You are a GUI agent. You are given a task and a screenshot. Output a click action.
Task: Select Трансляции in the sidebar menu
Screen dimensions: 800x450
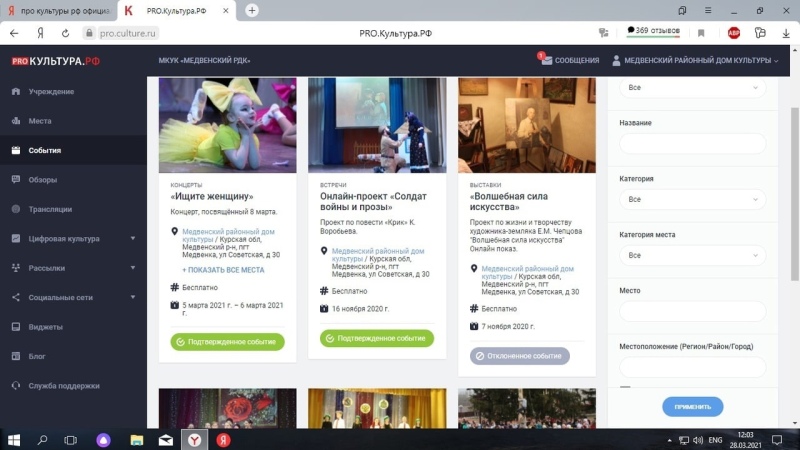point(50,209)
